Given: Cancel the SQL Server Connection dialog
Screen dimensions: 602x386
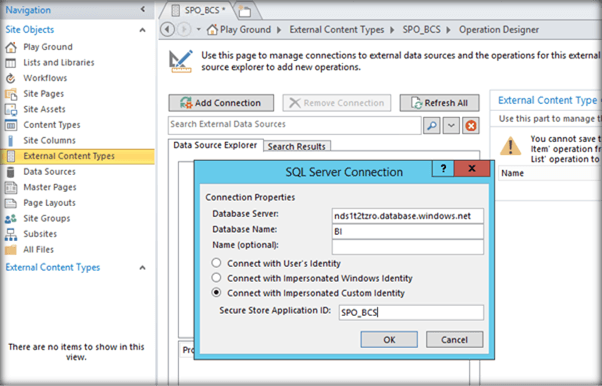Looking at the screenshot, I should click(x=455, y=340).
